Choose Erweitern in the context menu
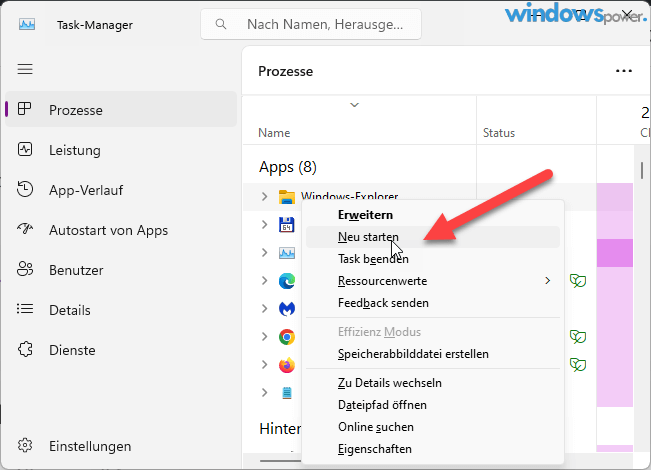 pyautogui.click(x=433, y=215)
